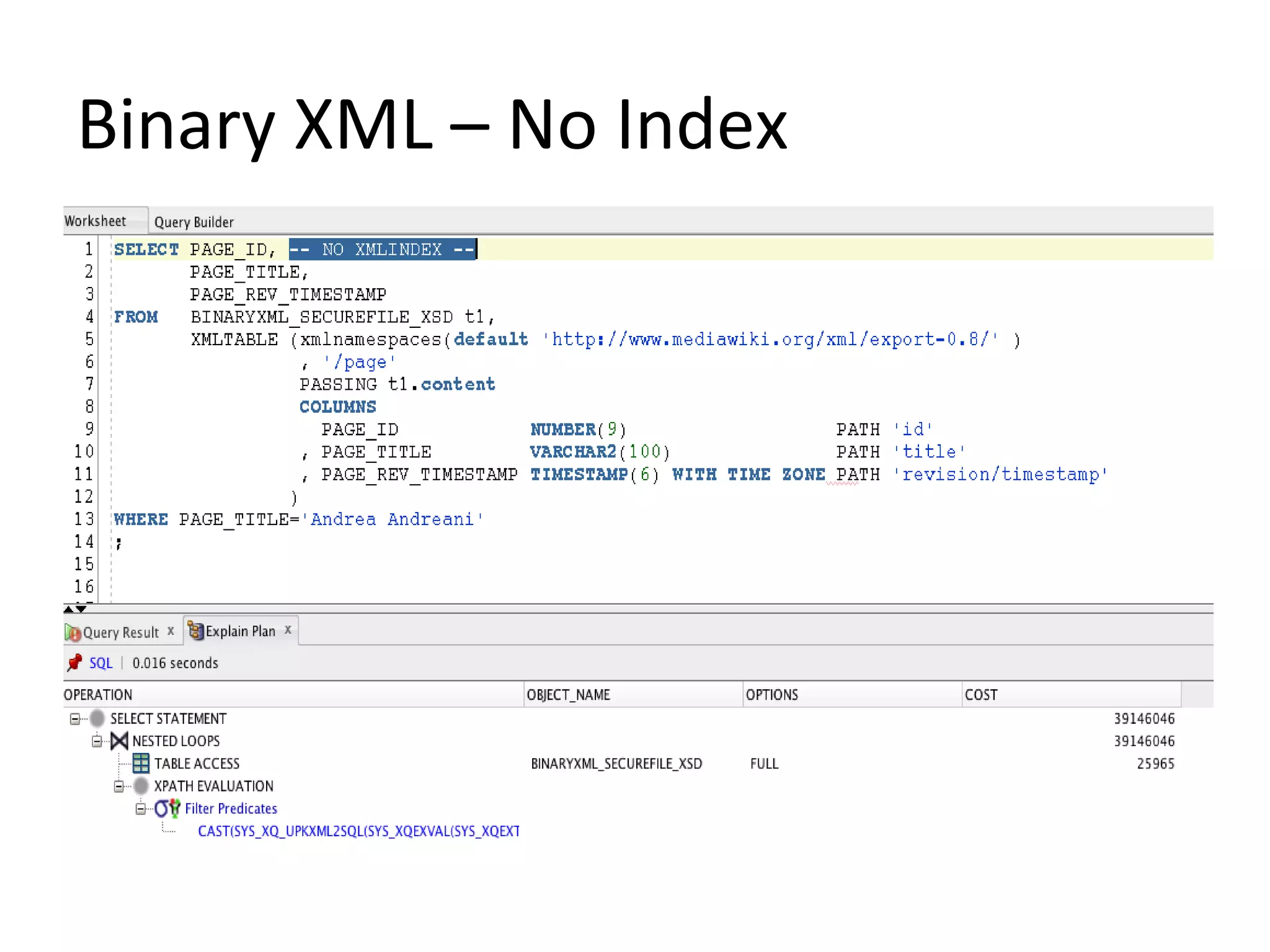The width and height of the screenshot is (1270, 952).
Task: Close the Query Result tab
Action: [171, 631]
